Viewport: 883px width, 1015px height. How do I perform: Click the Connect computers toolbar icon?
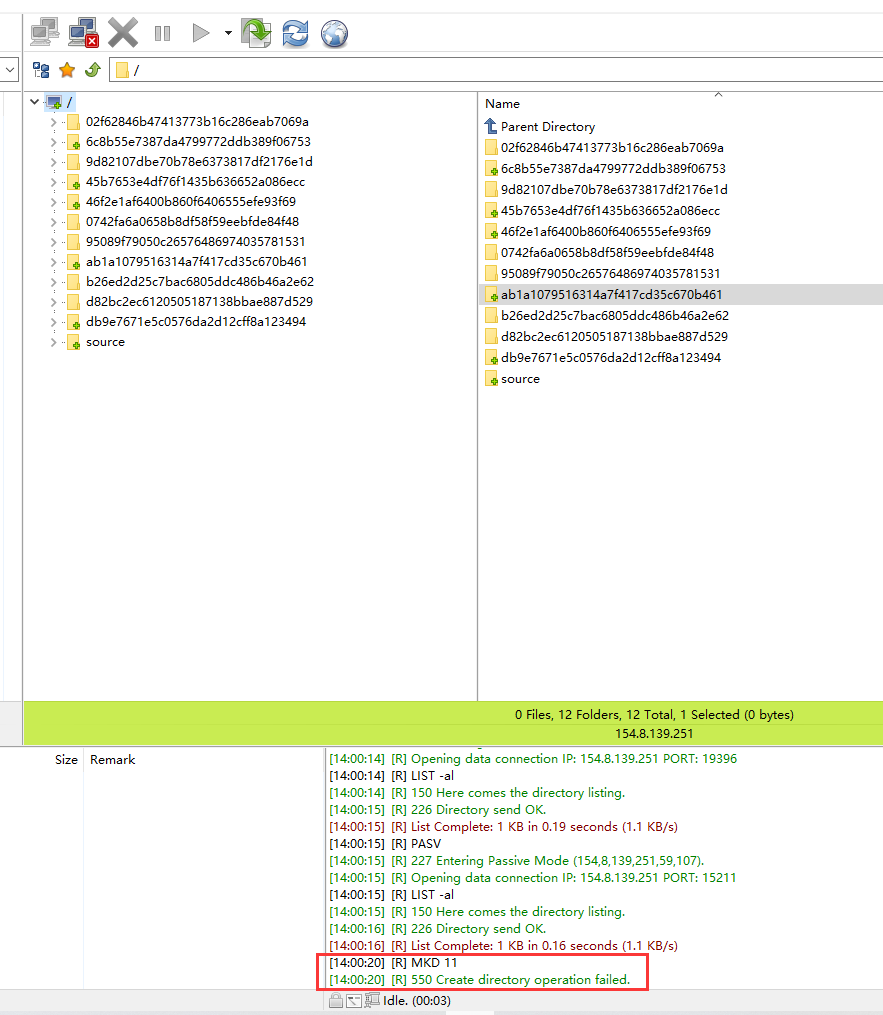(x=45, y=33)
